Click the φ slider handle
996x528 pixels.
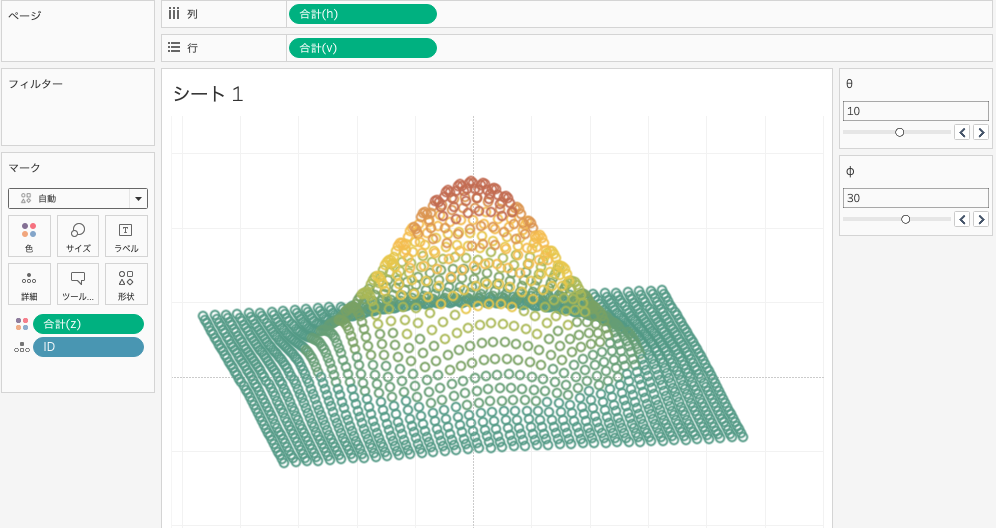[906, 219]
